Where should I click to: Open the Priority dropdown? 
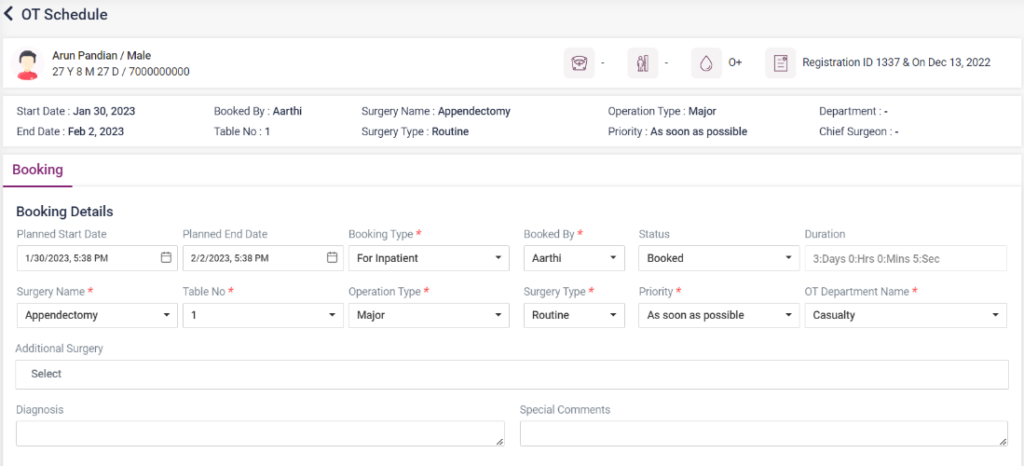pyautogui.click(x=717, y=315)
